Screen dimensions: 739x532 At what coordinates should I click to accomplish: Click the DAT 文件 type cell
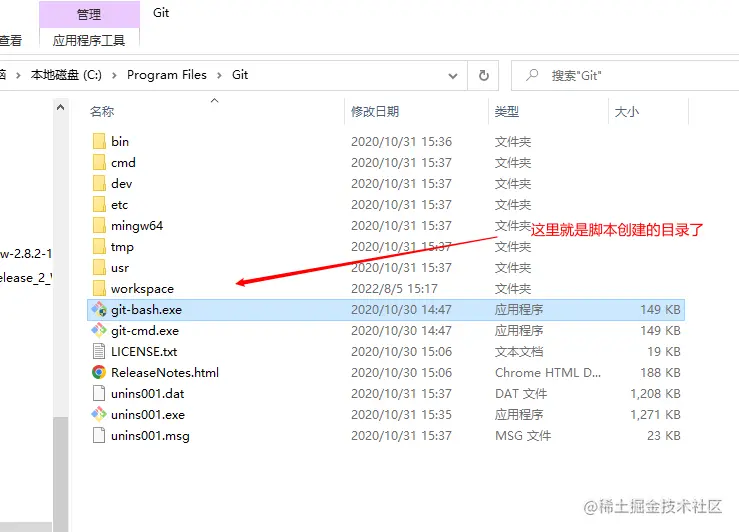pyautogui.click(x=521, y=393)
